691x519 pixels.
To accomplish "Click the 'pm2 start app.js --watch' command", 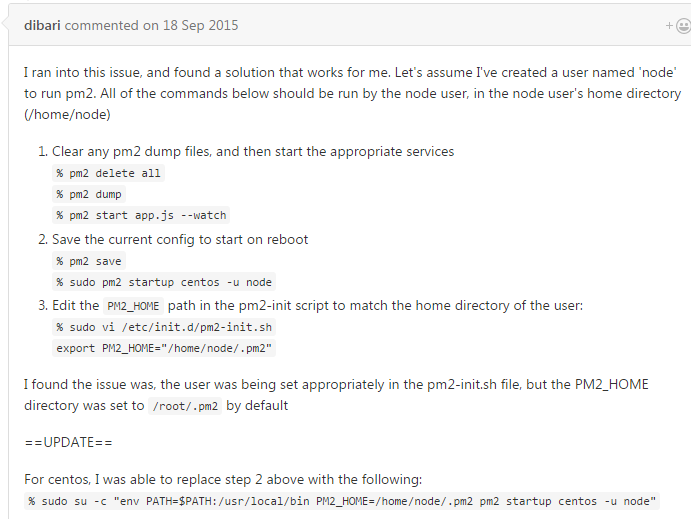I will 141,215.
